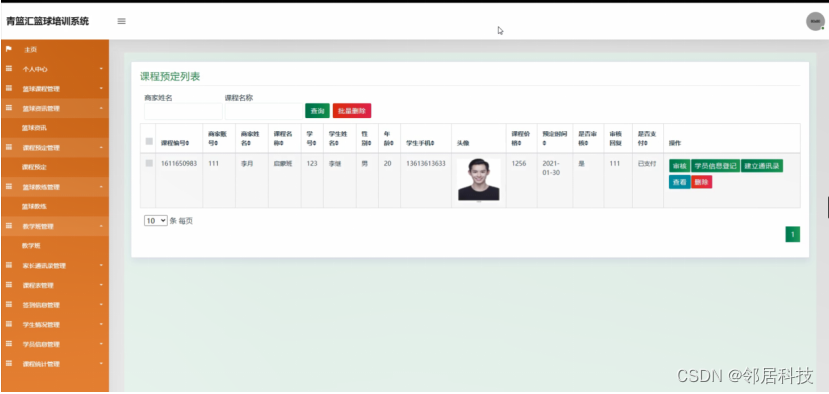Click the blue 查看 button
The image size is (829, 394).
click(679, 182)
